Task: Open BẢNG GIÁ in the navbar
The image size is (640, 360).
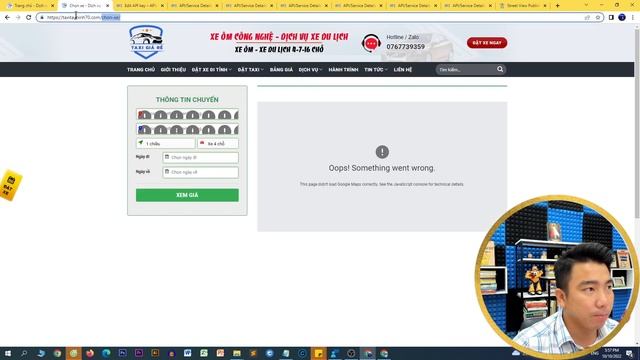Action: [281, 70]
